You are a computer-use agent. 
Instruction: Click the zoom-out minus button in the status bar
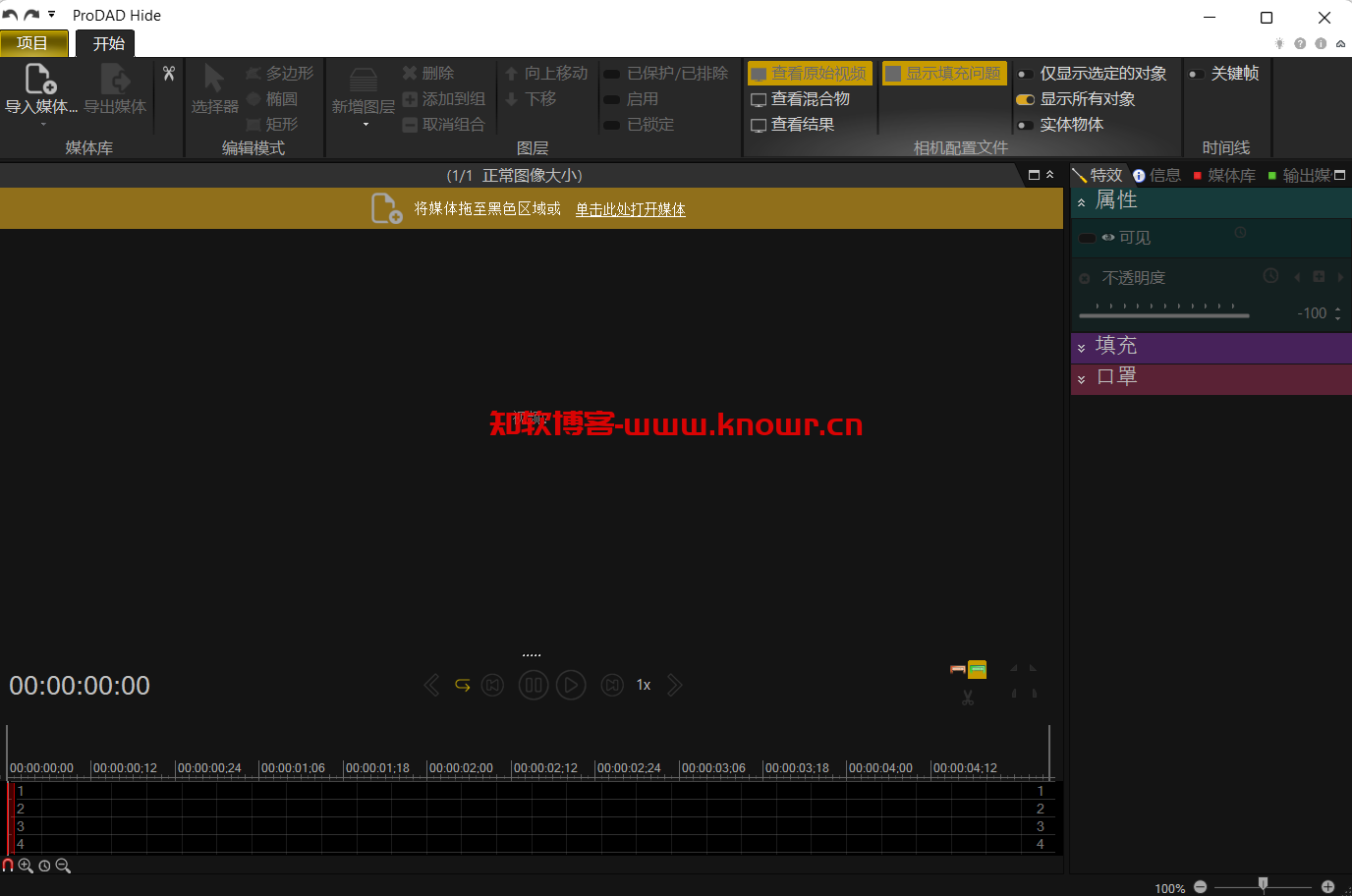(x=1200, y=886)
